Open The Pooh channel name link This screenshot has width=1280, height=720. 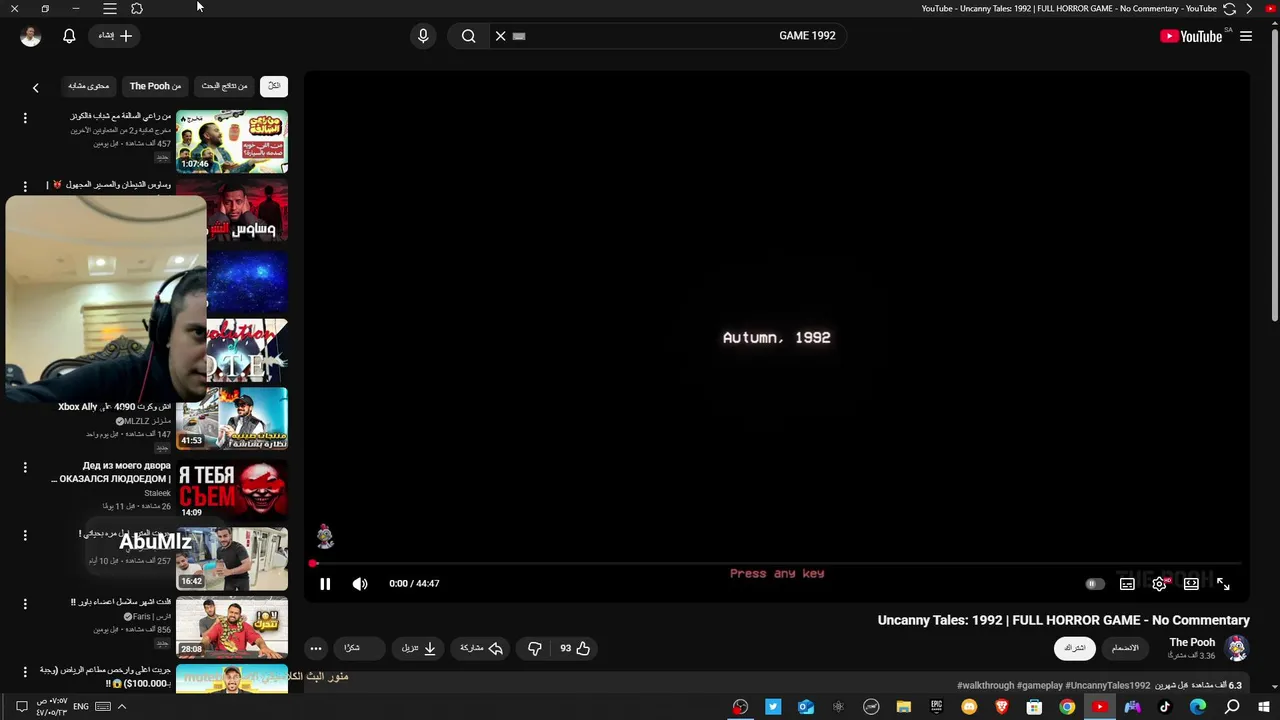(1192, 642)
